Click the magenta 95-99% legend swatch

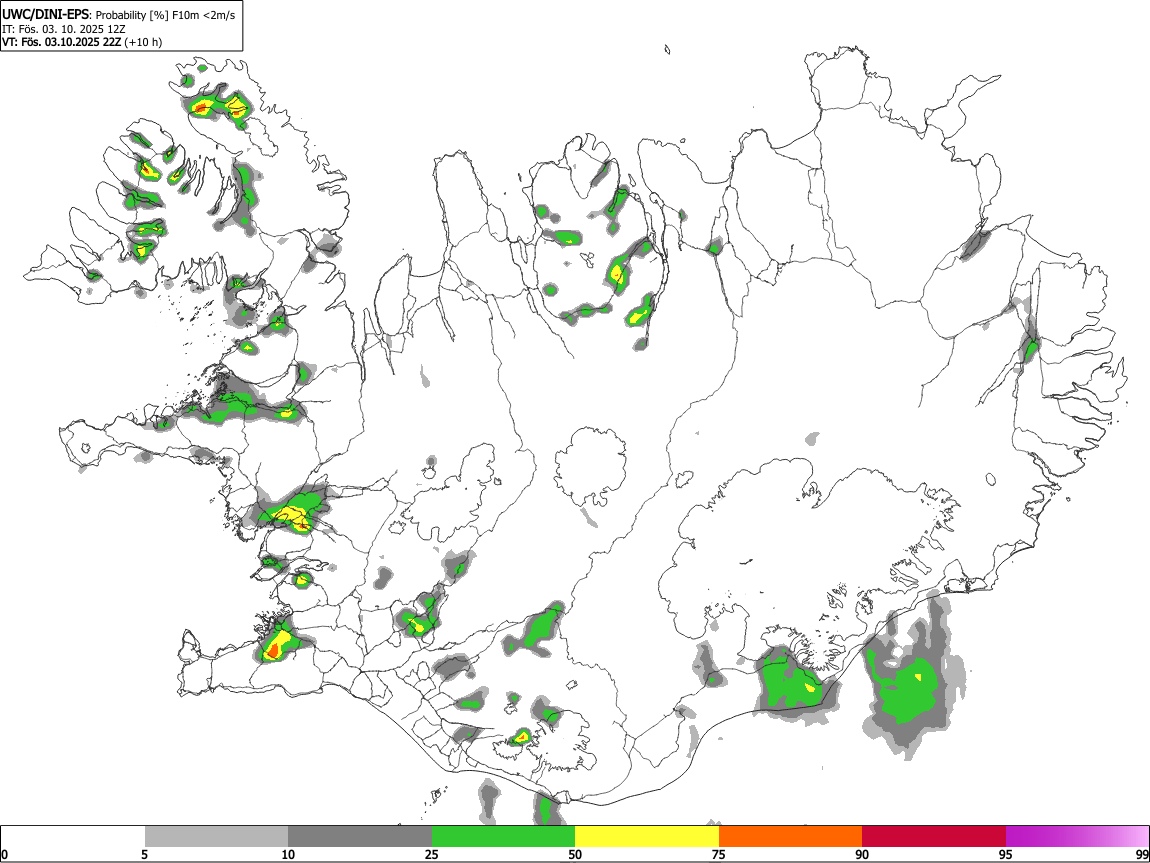pos(1077,836)
